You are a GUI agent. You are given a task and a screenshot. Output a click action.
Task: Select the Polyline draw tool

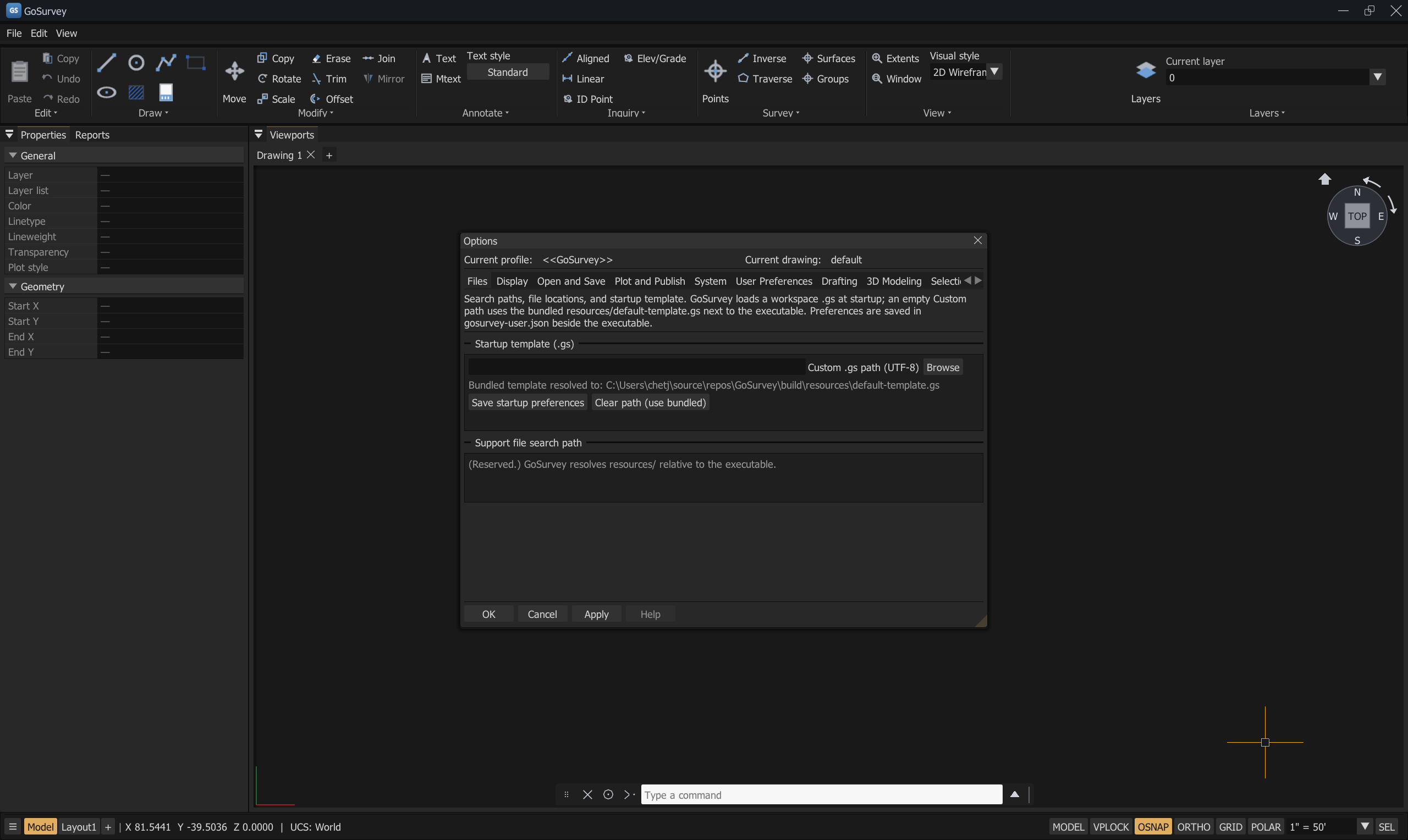166,62
